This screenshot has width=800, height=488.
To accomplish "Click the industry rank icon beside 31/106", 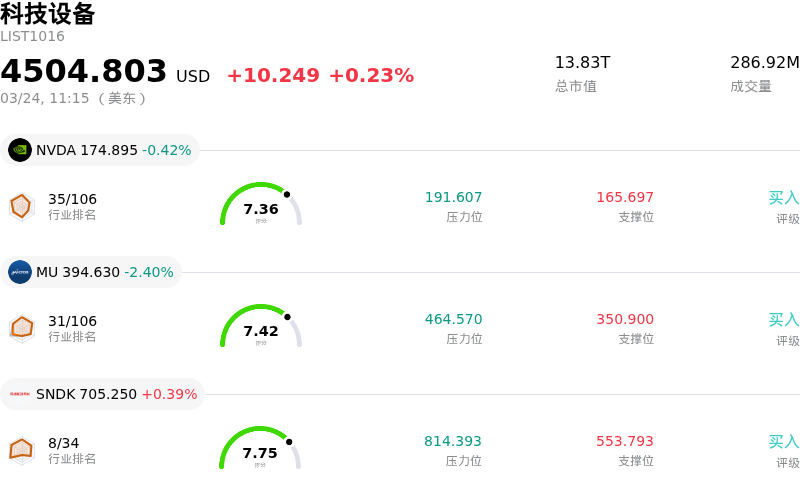I will [21, 328].
